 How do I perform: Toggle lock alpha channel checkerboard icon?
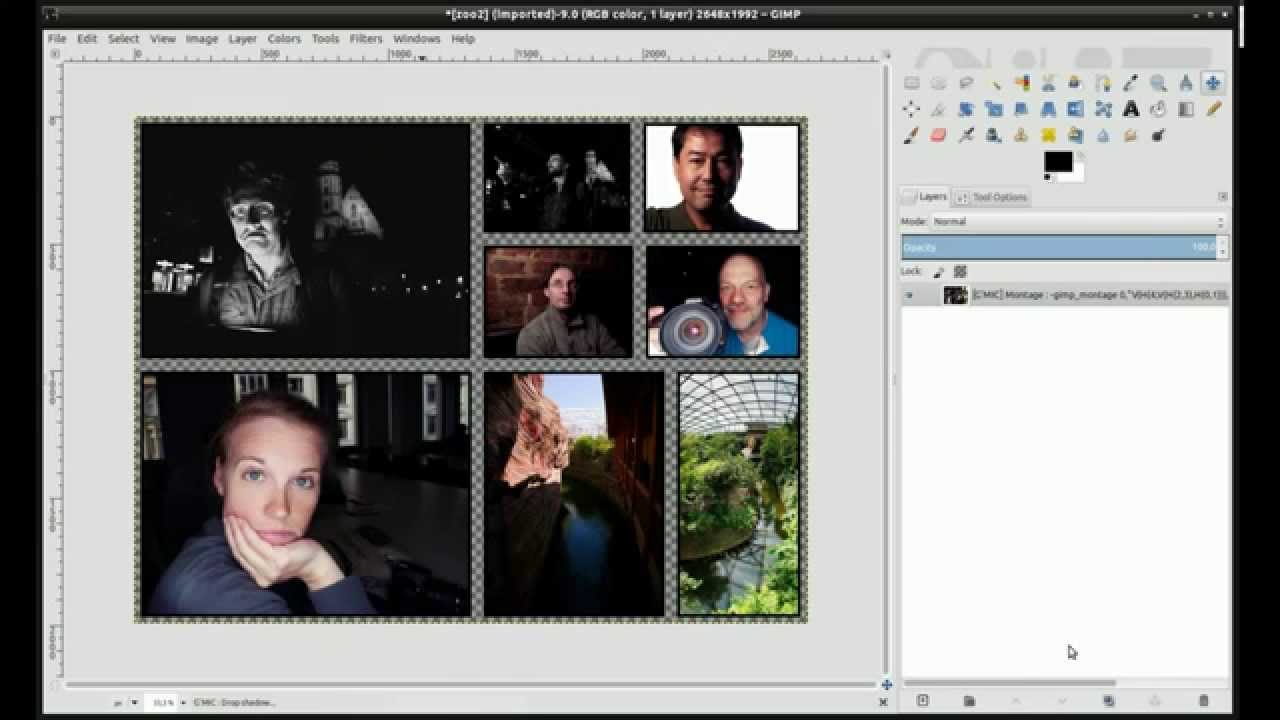(961, 271)
